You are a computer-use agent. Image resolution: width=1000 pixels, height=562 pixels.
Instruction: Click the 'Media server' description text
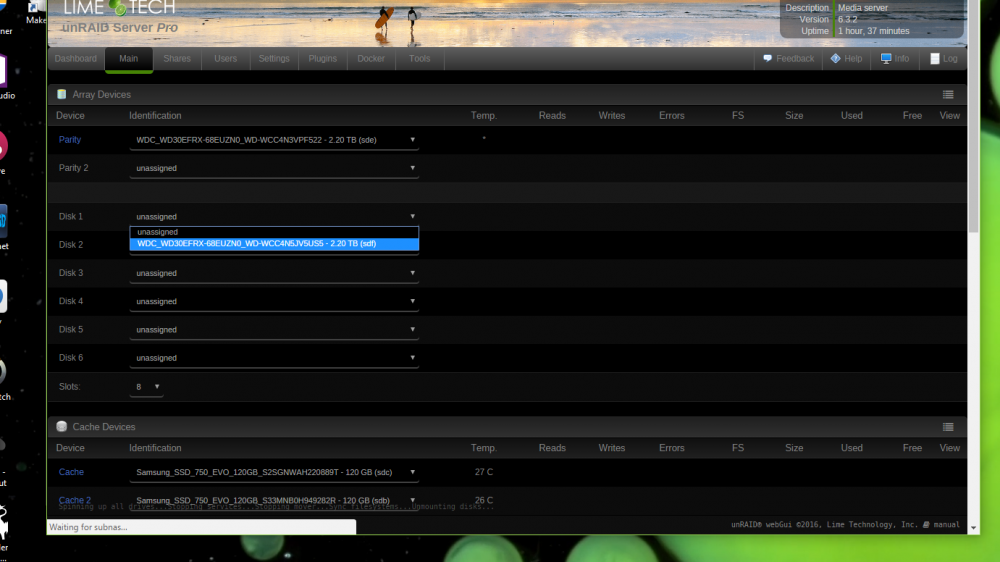862,8
